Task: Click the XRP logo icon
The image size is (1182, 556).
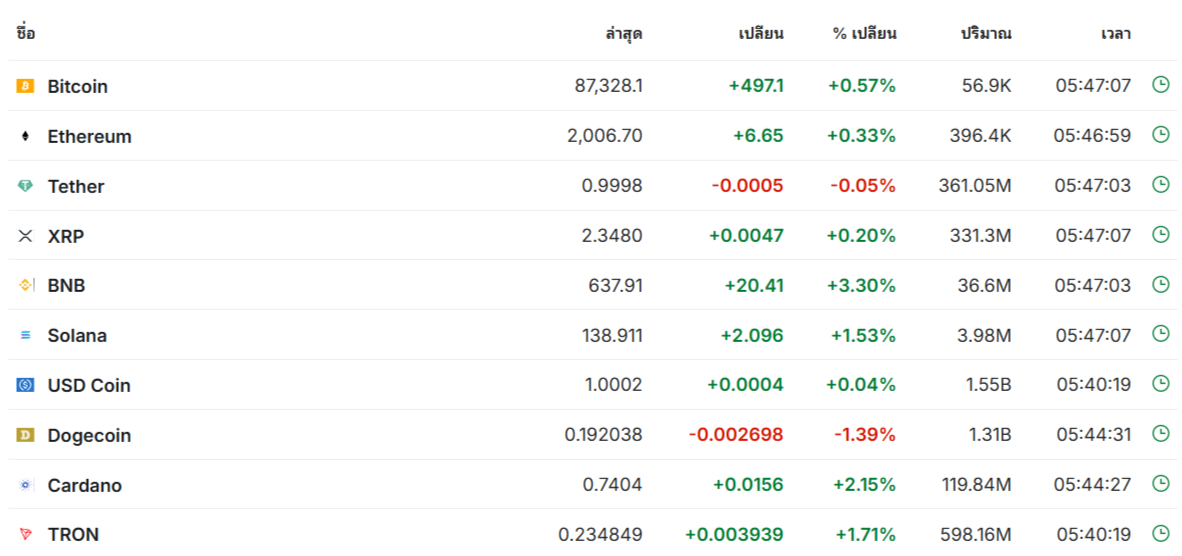Action: pos(25,236)
